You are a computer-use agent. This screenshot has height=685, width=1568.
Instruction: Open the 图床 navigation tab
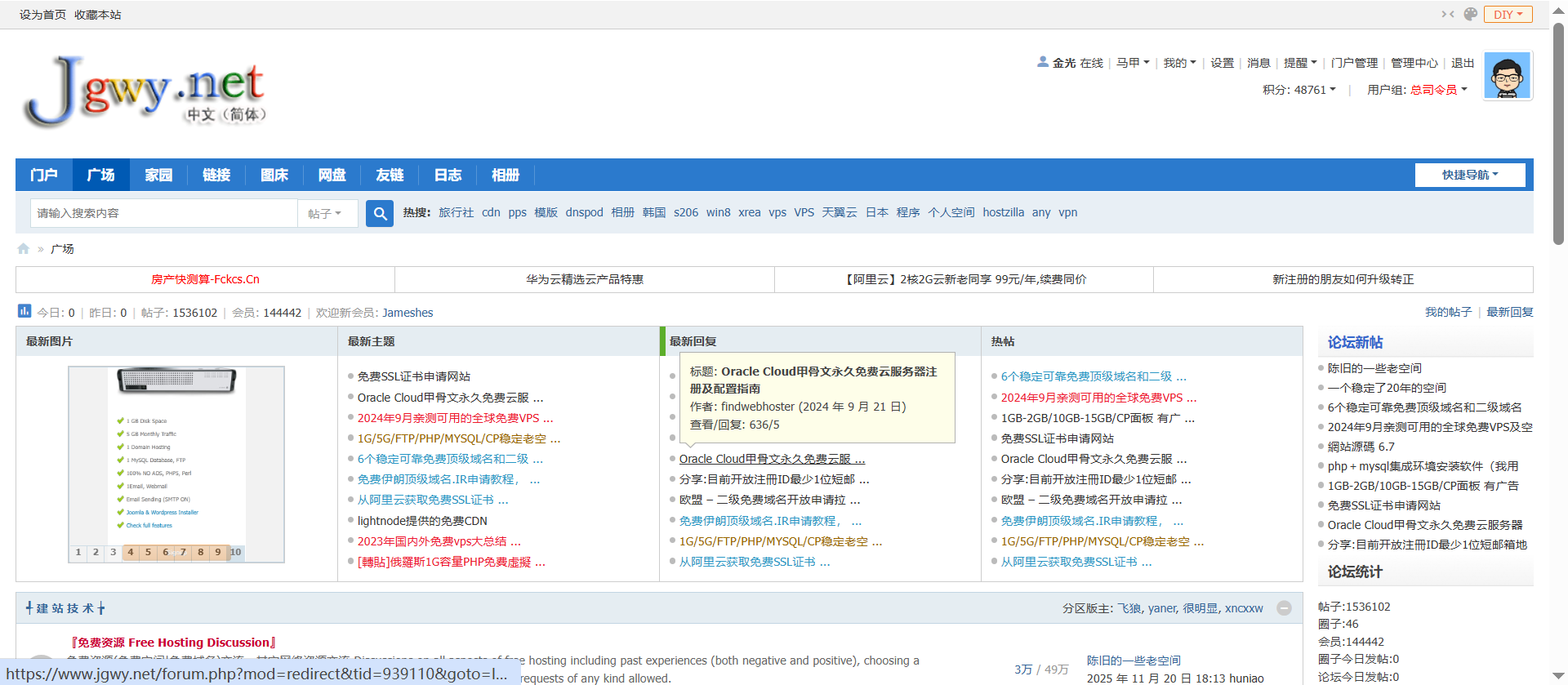274,175
